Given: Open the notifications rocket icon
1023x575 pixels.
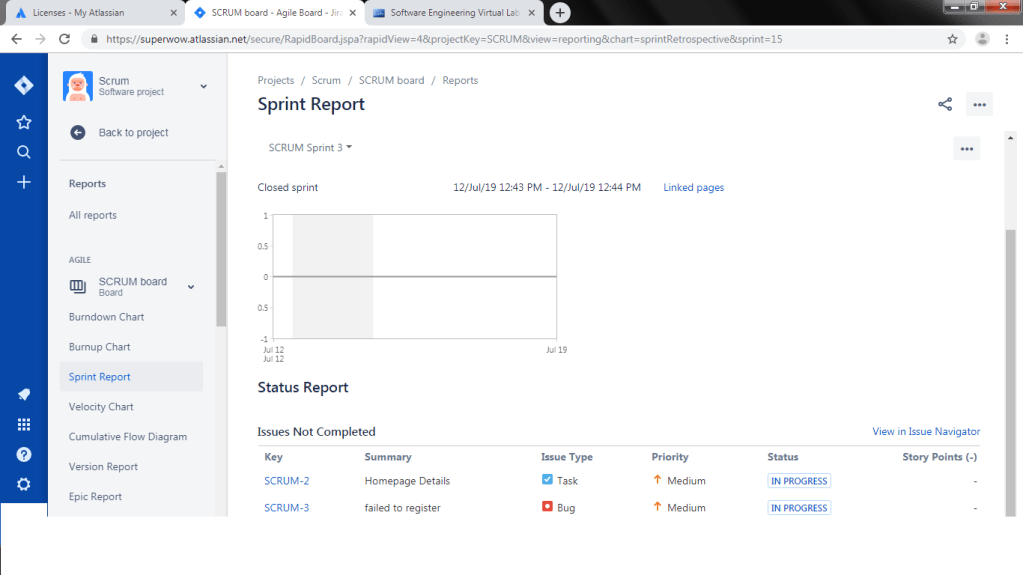Looking at the screenshot, I should pos(24,394).
